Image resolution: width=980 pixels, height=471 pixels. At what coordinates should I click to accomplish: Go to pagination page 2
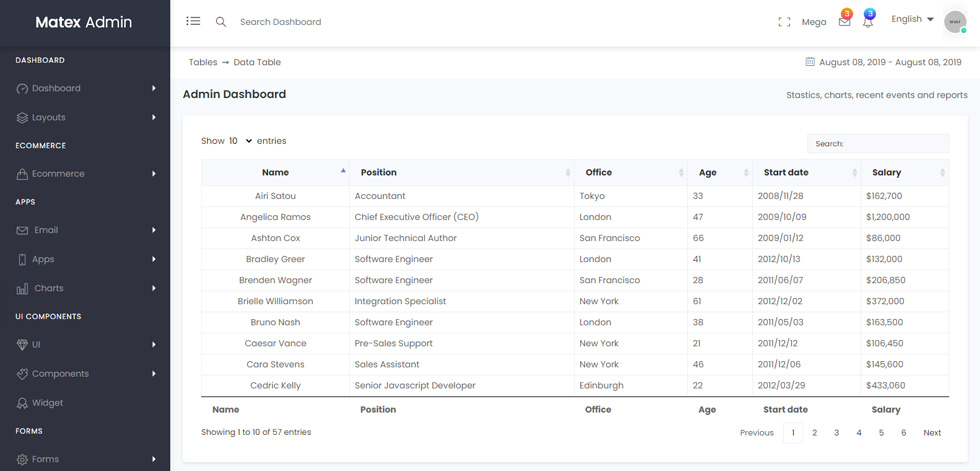(x=814, y=432)
